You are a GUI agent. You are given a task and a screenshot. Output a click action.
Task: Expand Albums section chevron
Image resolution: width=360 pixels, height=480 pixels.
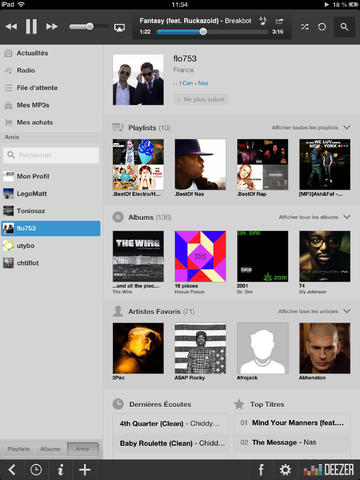click(x=347, y=217)
